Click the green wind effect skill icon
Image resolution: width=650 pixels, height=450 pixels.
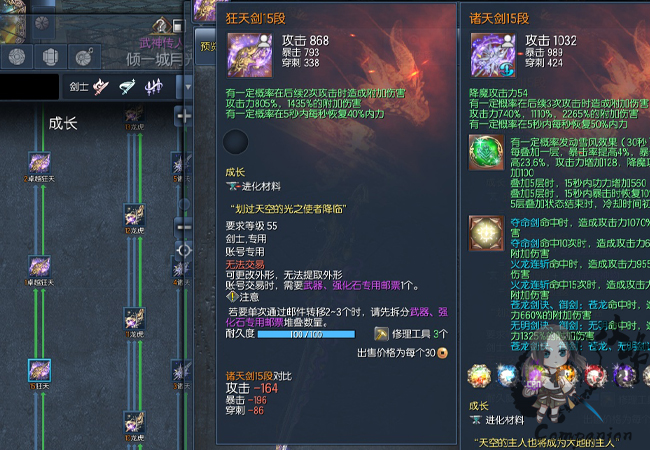[486, 152]
